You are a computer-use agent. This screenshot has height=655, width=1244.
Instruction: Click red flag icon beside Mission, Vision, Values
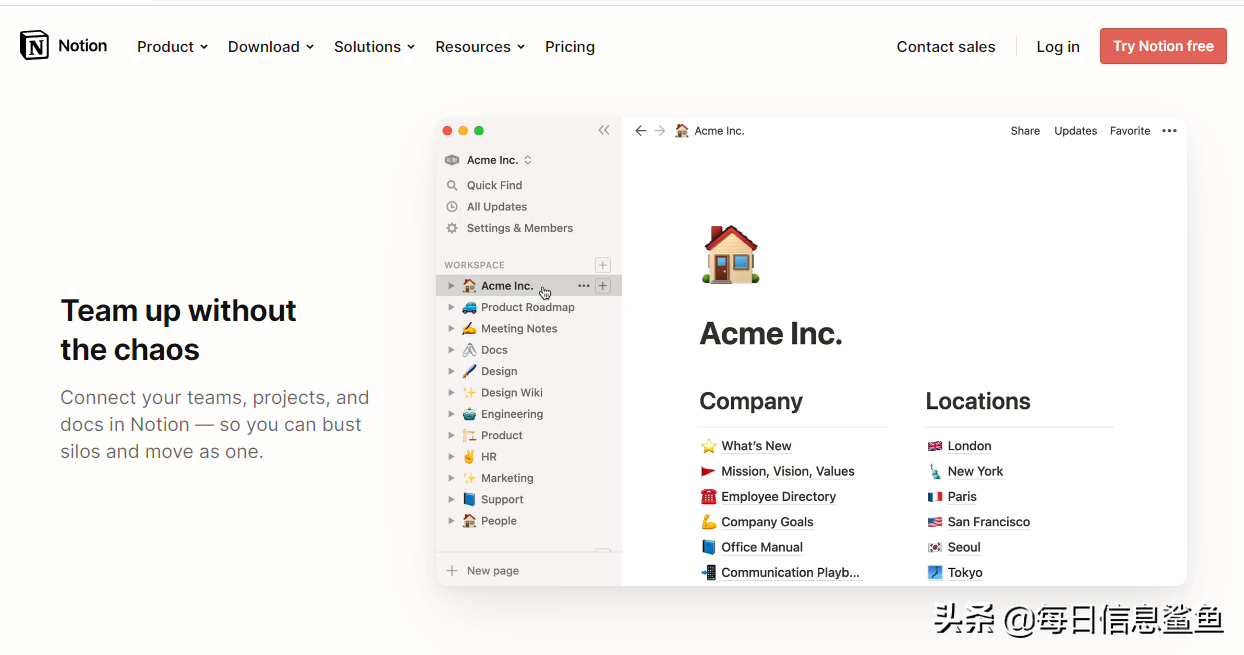click(709, 471)
